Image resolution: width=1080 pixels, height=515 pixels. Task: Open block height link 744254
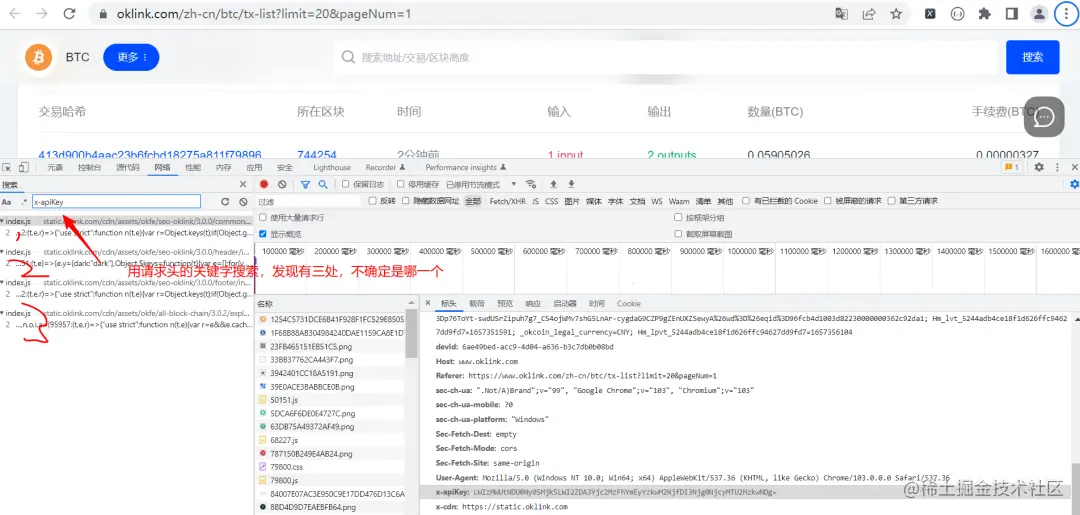(x=317, y=155)
